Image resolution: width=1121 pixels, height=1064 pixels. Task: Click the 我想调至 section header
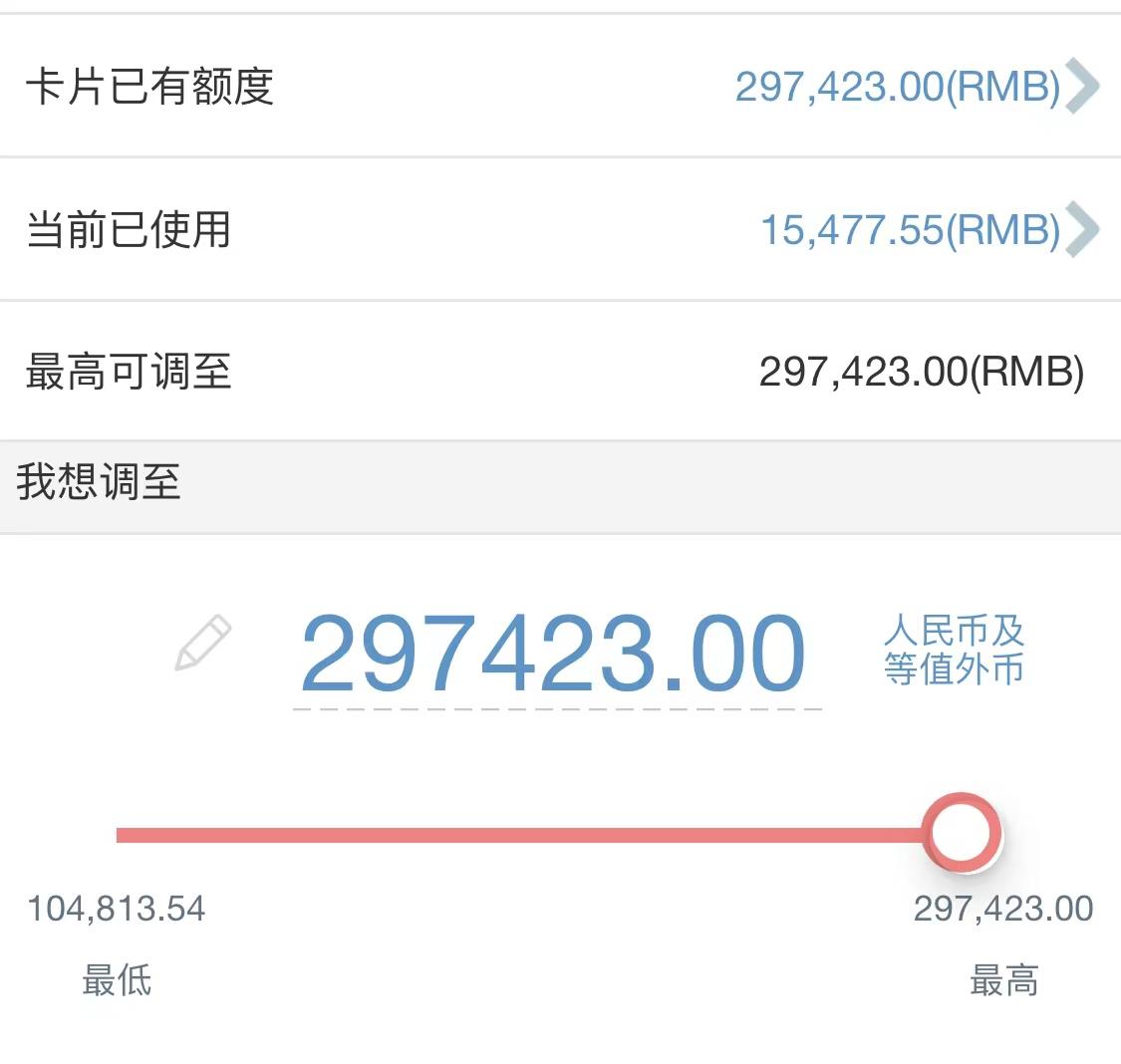coord(99,481)
